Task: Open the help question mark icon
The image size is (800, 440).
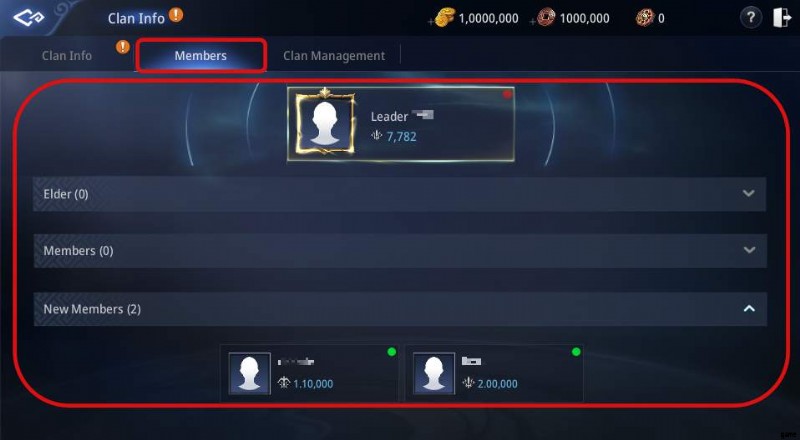Action: point(751,18)
